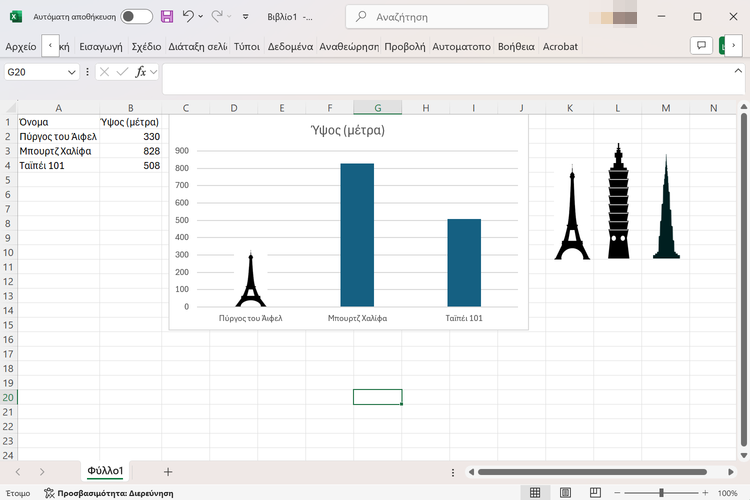Switch to the Δεδομένα tab
Image resolution: width=750 pixels, height=500 pixels.
point(290,46)
